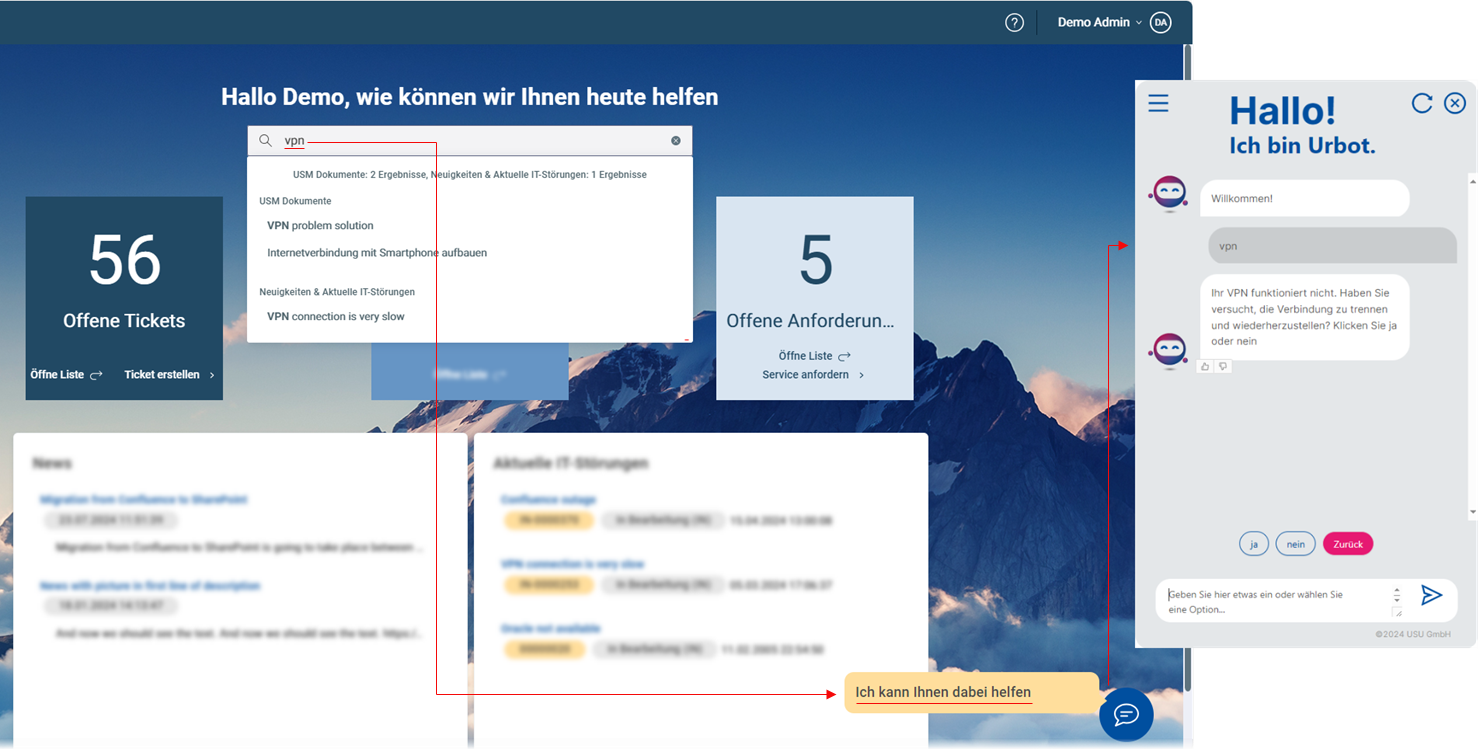Open "VPN problem solution" search result
Image resolution: width=1480 pixels, height=749 pixels.
(x=320, y=226)
